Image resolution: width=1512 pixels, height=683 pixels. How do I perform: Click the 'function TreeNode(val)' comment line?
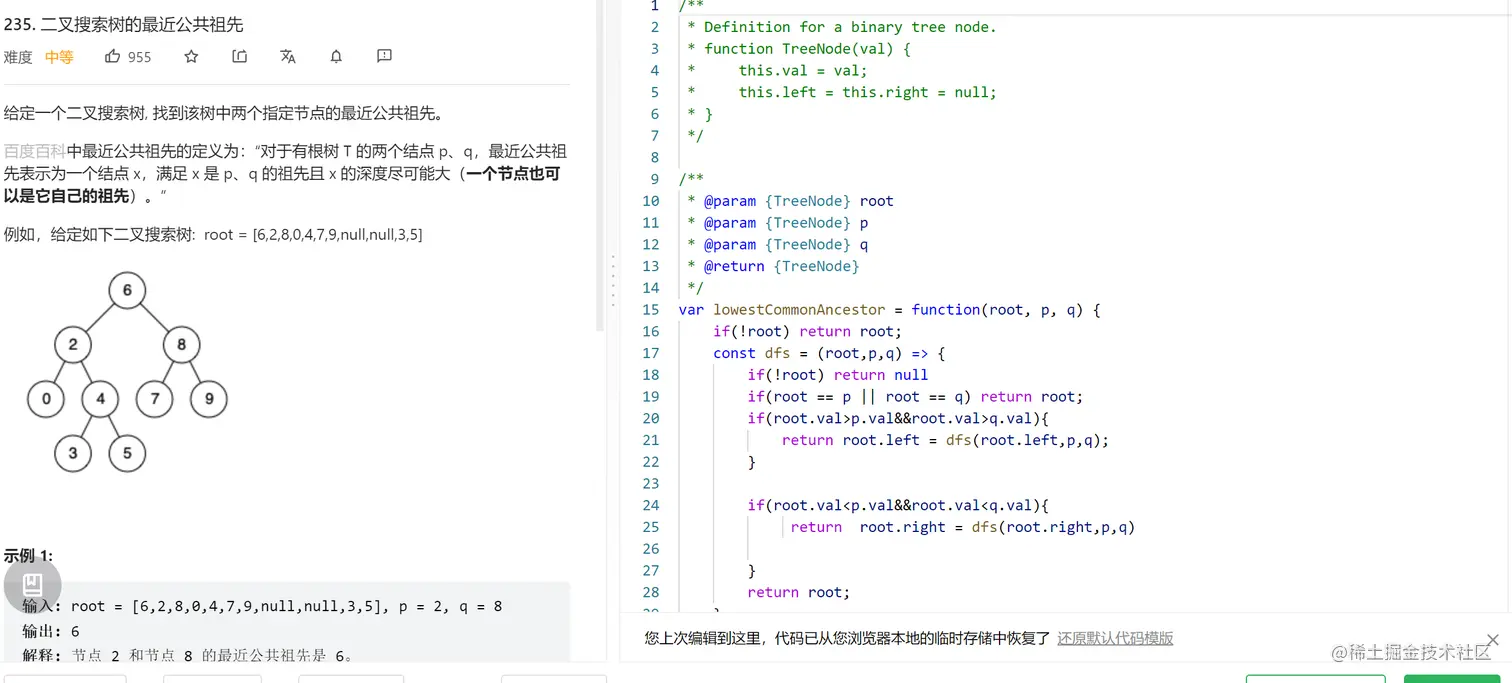tap(799, 48)
